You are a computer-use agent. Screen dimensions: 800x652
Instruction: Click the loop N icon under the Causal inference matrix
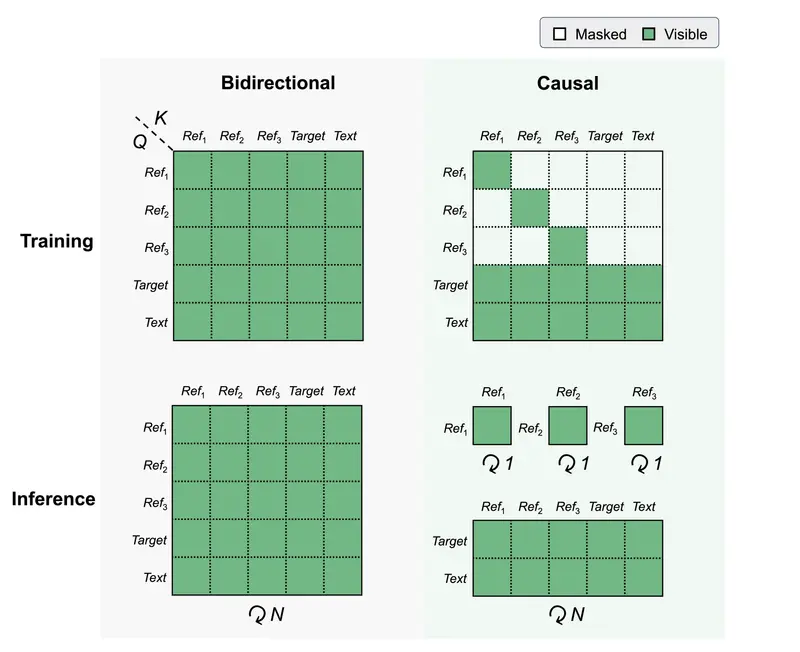coord(556,613)
